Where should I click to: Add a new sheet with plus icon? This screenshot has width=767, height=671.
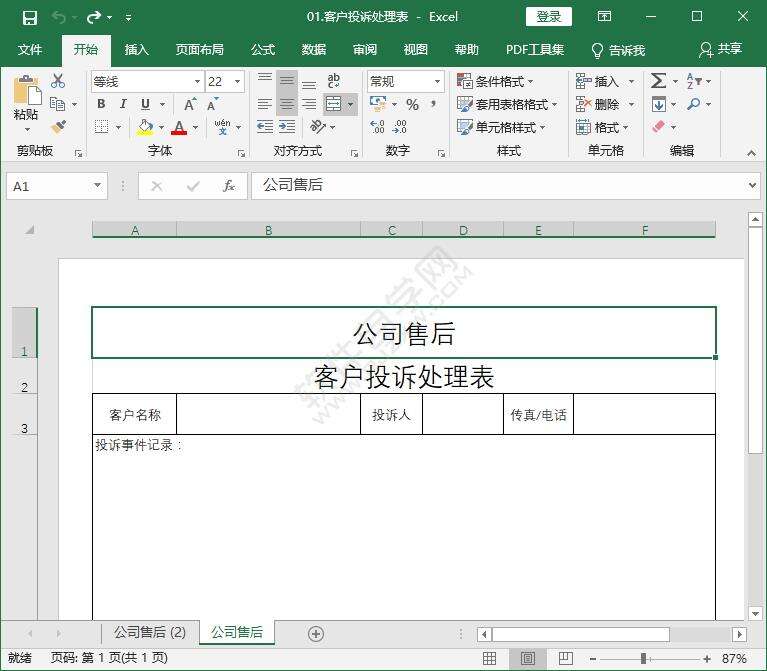point(316,633)
